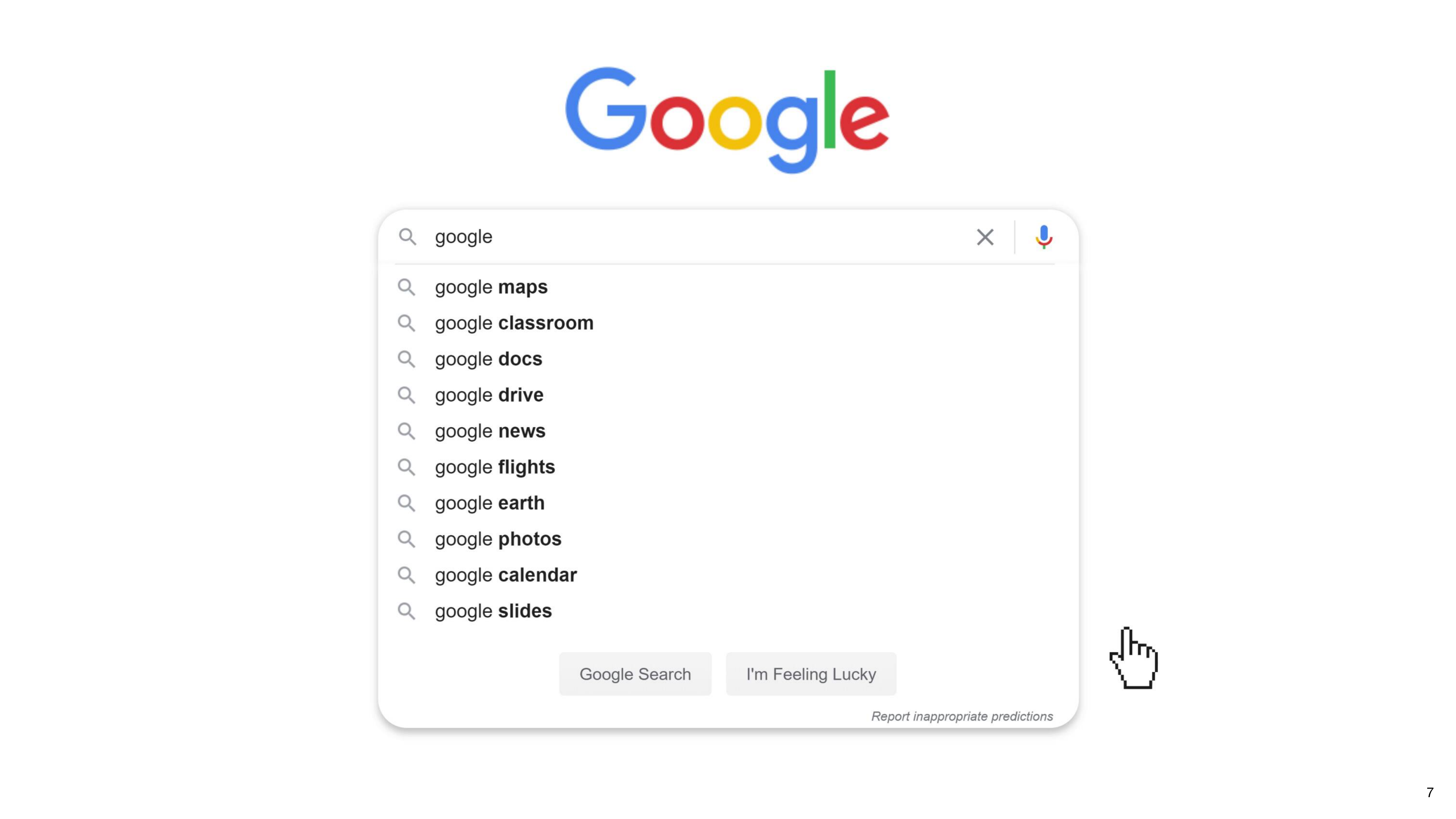Click the magnifier icon in the search box
The image size is (1456, 819).
407,237
